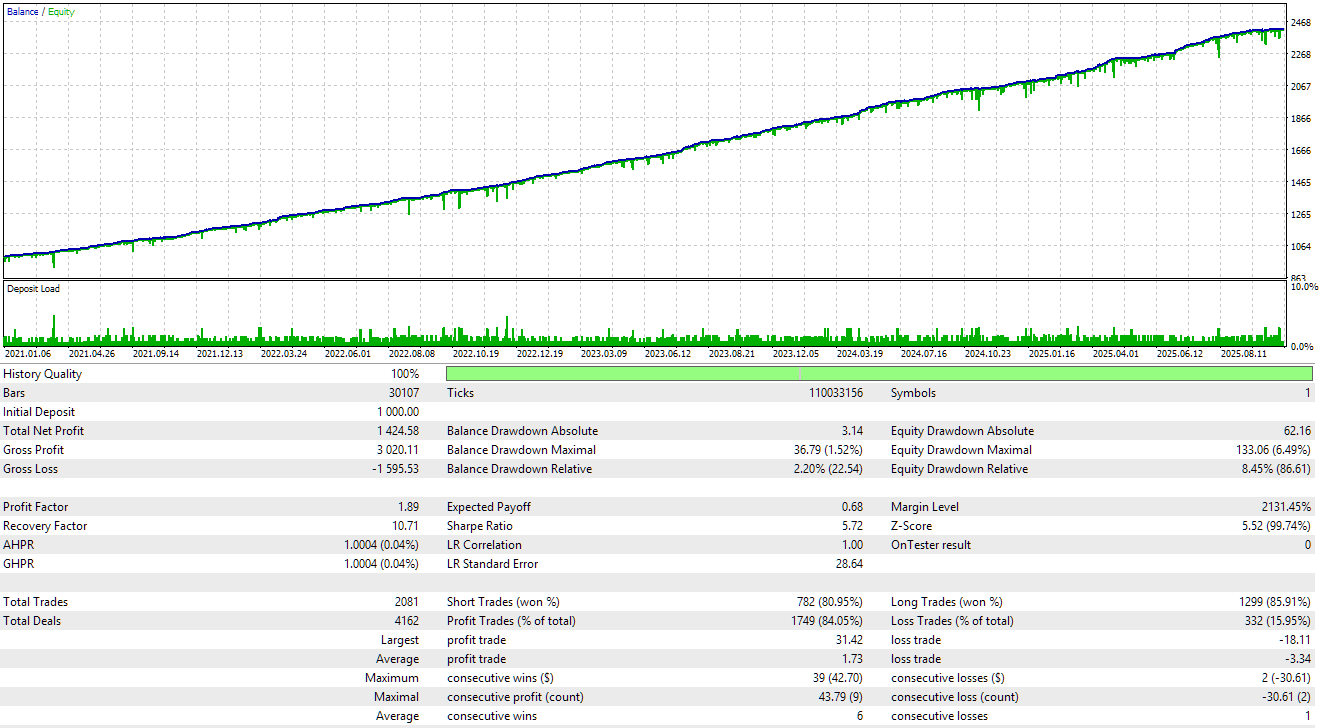This screenshot has width=1323, height=728.
Task: Click the Sharpe Ratio value 5.72
Action: click(852, 526)
